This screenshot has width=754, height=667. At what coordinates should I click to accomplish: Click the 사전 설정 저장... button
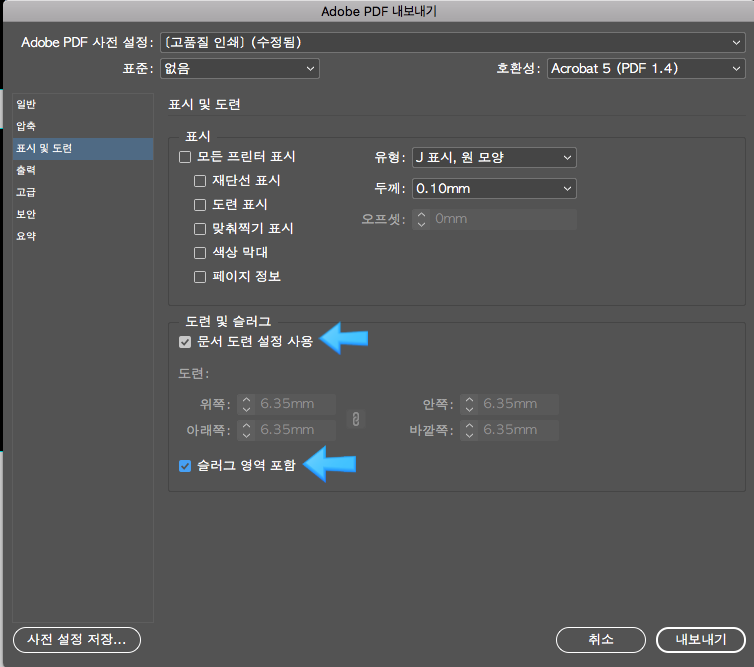pos(77,640)
